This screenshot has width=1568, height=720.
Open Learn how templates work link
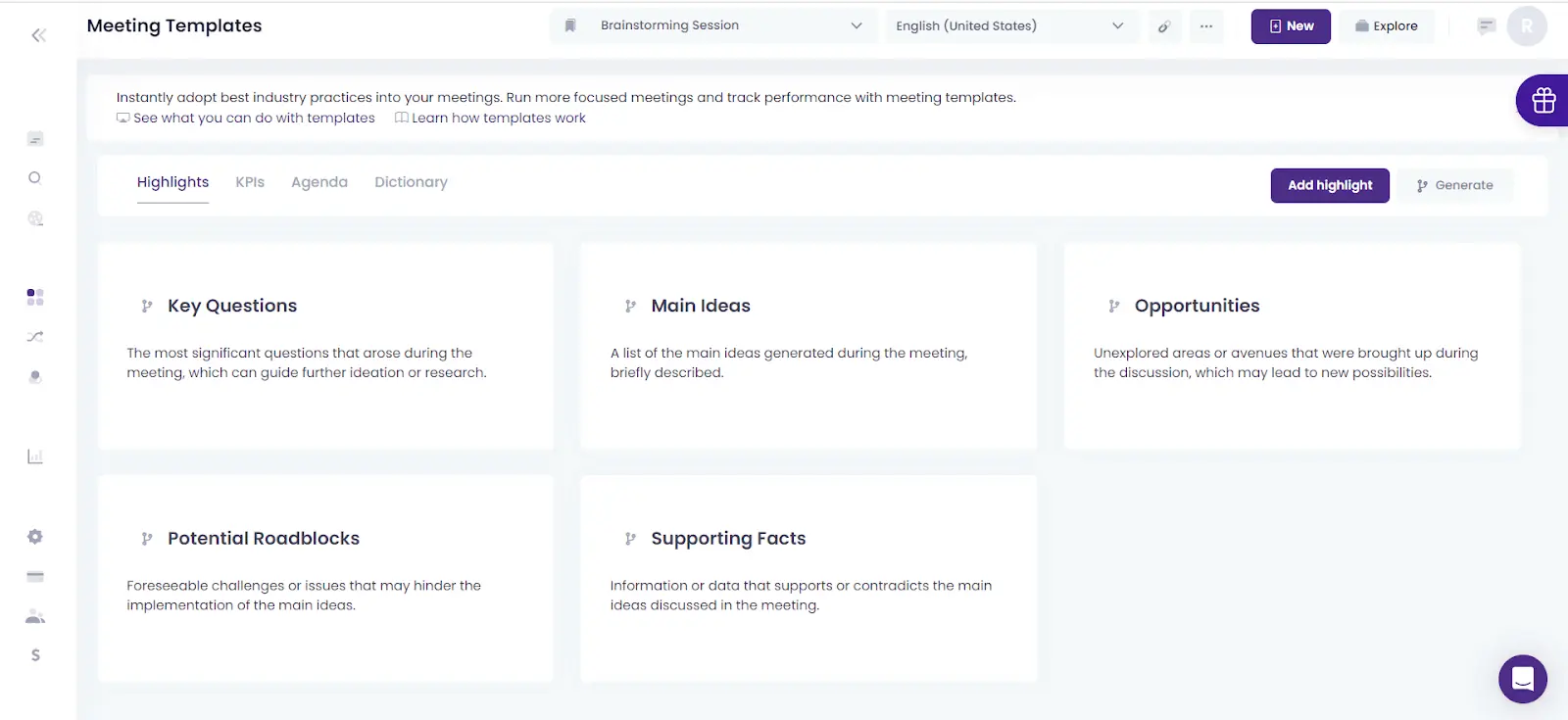(490, 119)
